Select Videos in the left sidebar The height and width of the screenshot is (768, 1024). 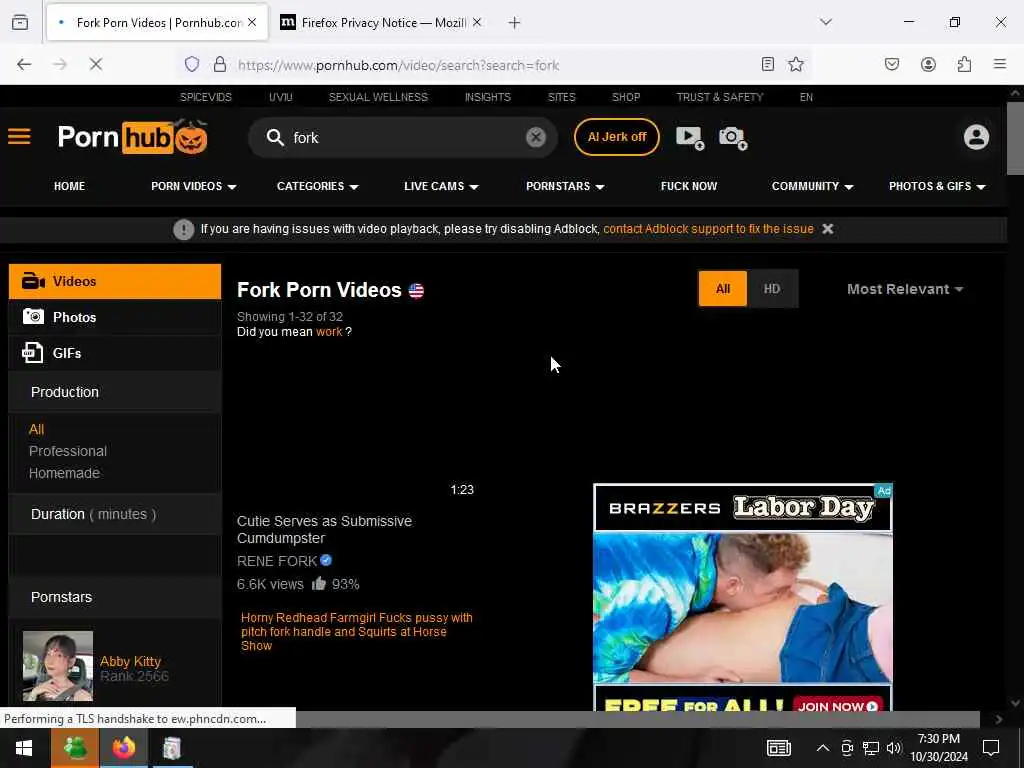click(x=115, y=281)
